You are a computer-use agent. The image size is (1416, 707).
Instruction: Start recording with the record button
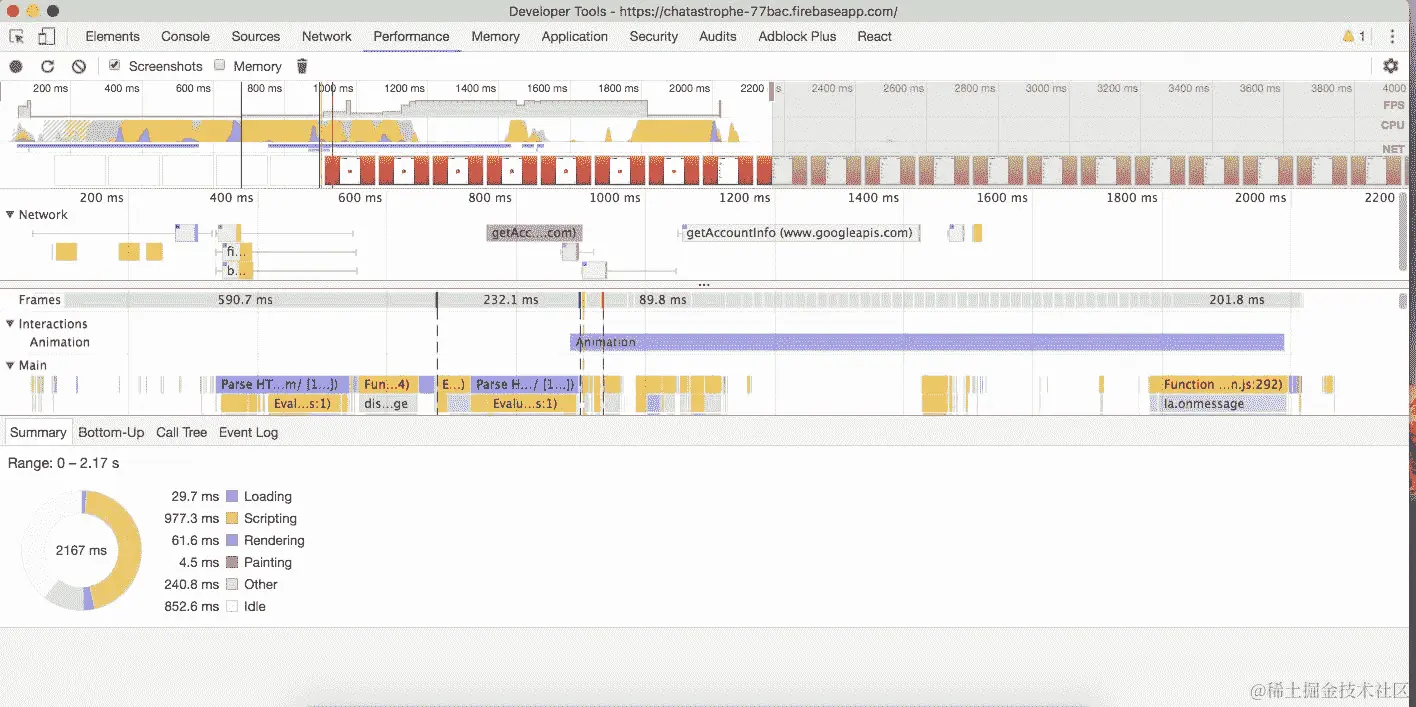click(x=16, y=66)
